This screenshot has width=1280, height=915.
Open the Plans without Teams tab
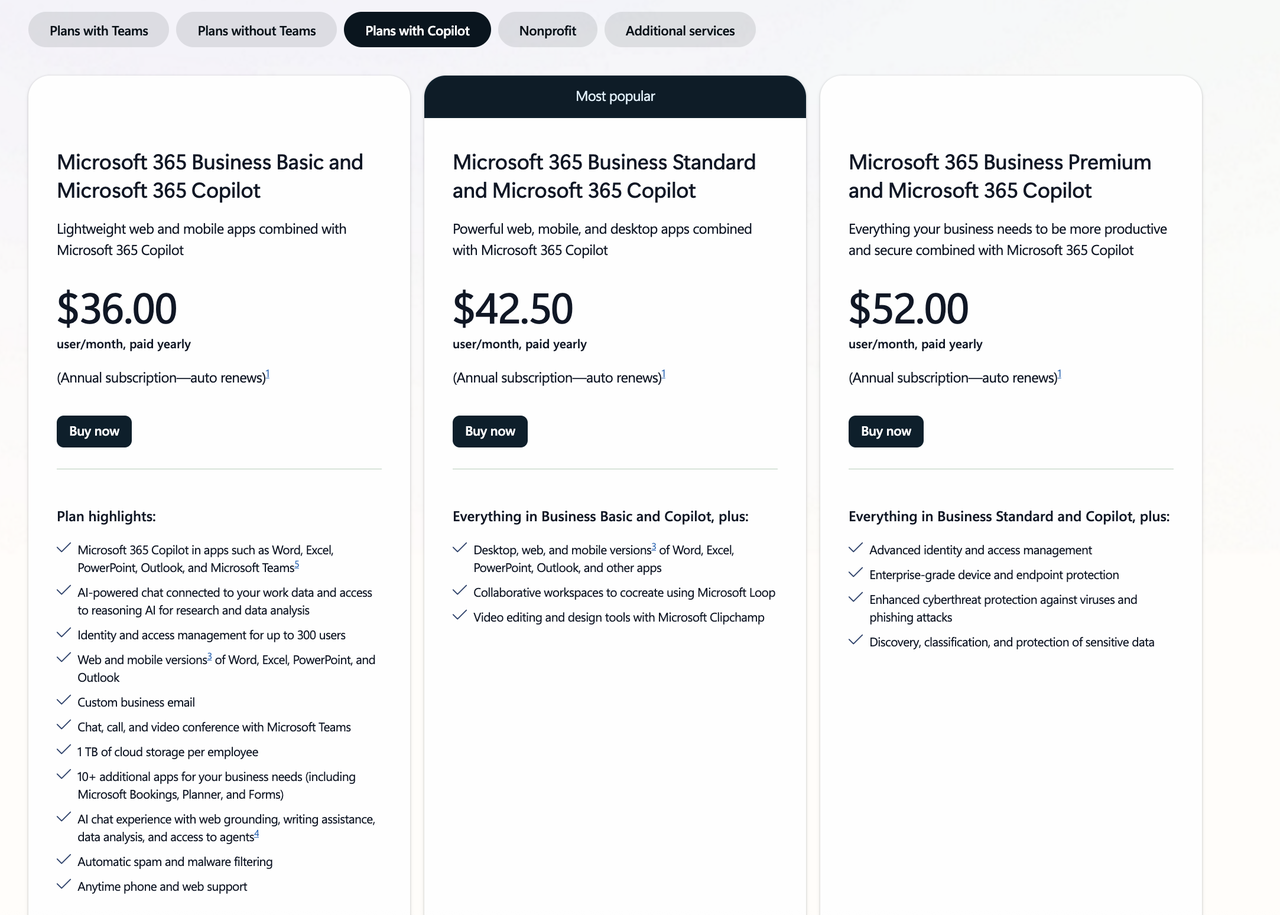tap(256, 30)
